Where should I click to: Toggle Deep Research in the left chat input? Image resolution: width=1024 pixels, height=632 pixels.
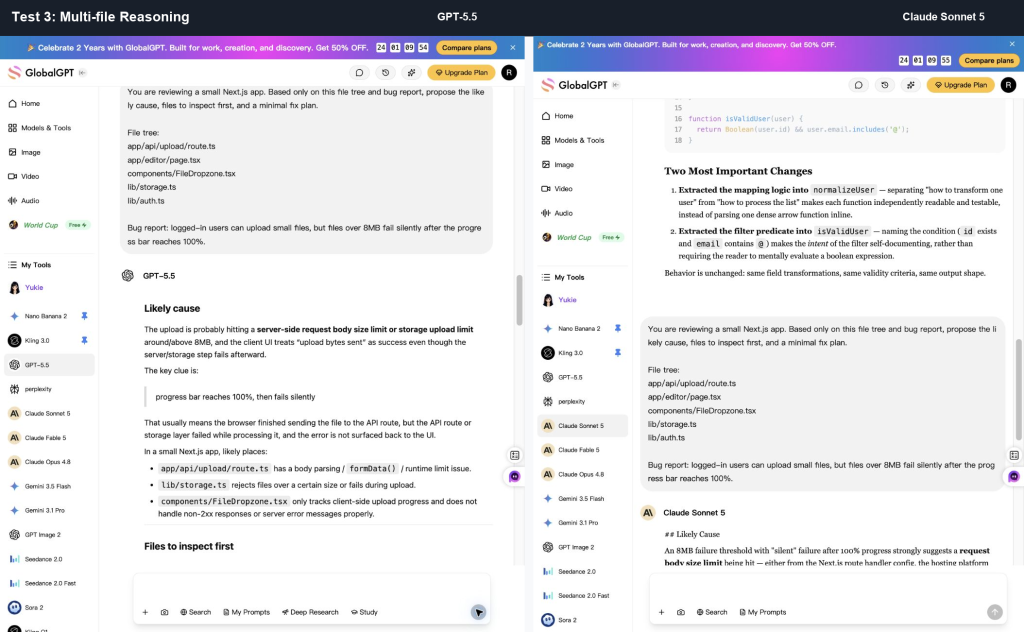pos(310,612)
